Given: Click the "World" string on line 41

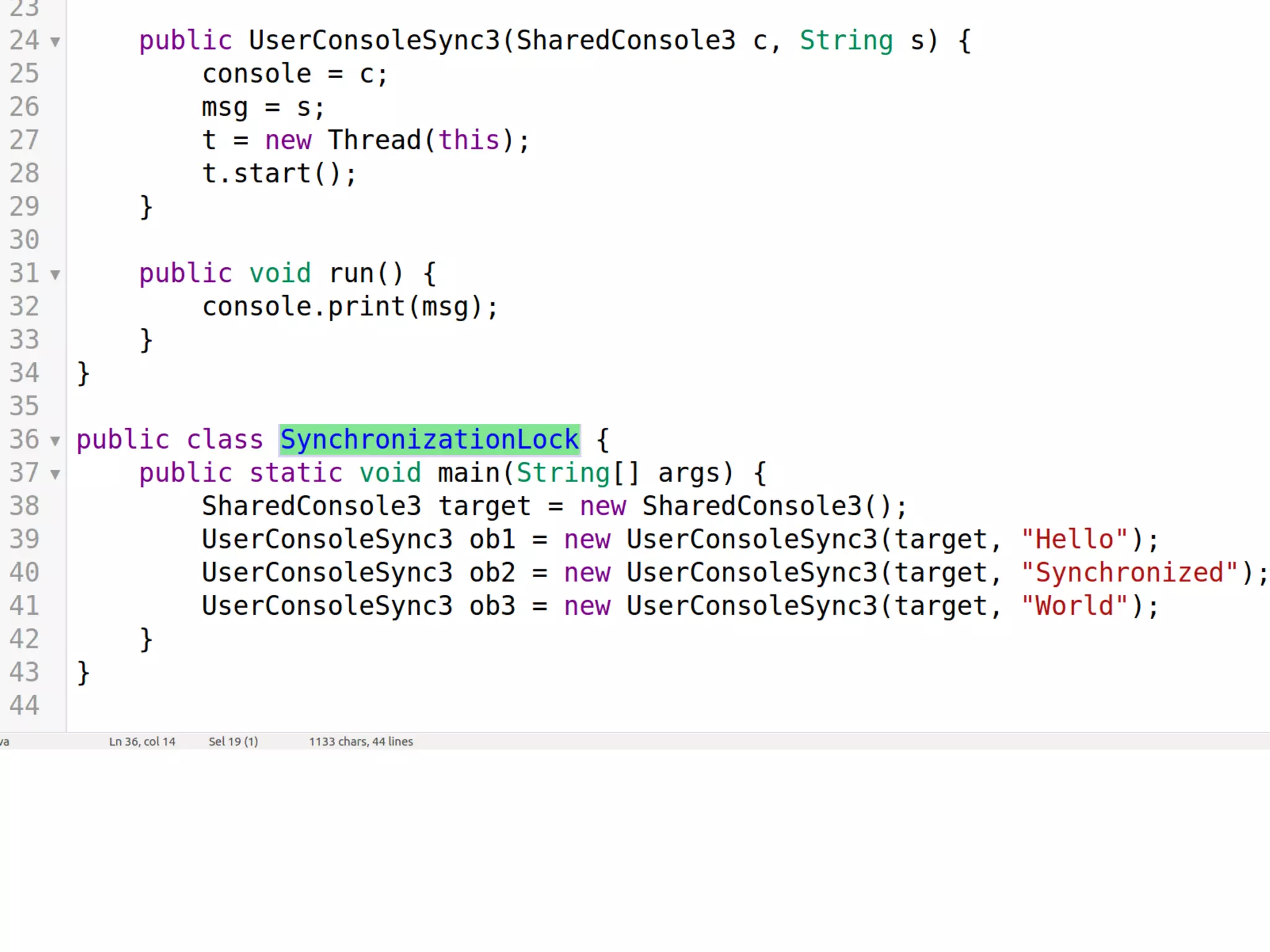Looking at the screenshot, I should click(1074, 606).
